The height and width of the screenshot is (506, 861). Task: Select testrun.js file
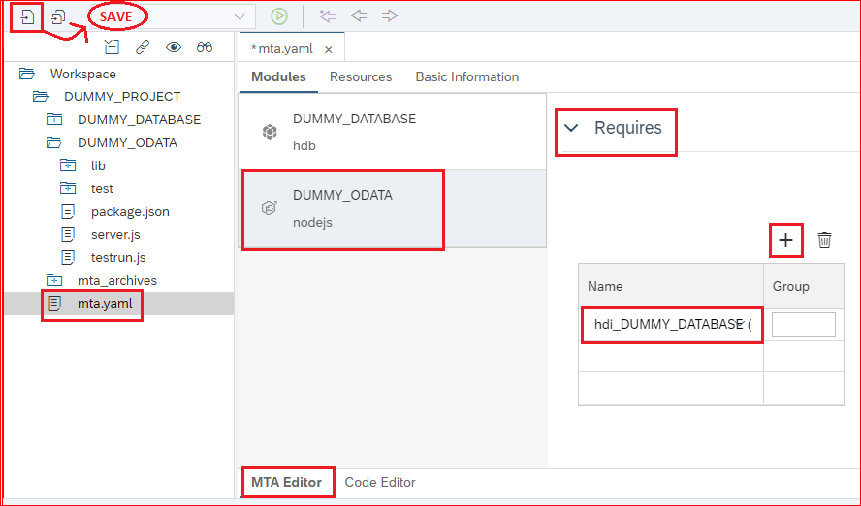click(118, 258)
